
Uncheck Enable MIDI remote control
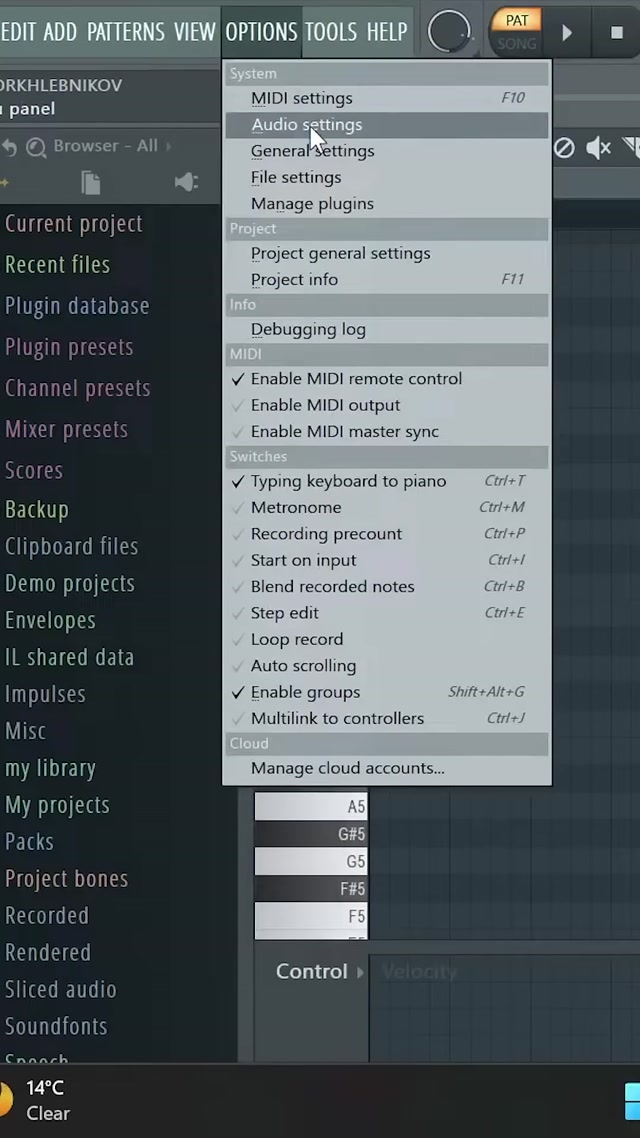point(356,379)
